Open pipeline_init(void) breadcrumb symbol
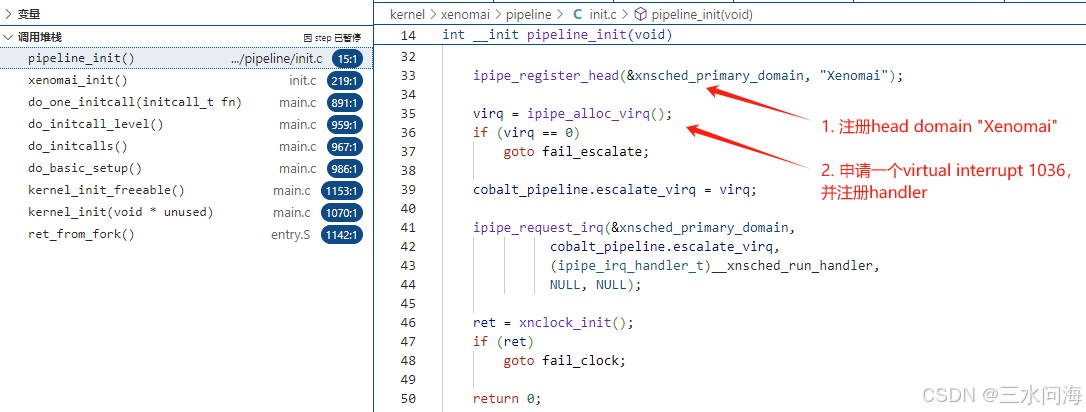This screenshot has width=1086, height=412. tap(702, 14)
